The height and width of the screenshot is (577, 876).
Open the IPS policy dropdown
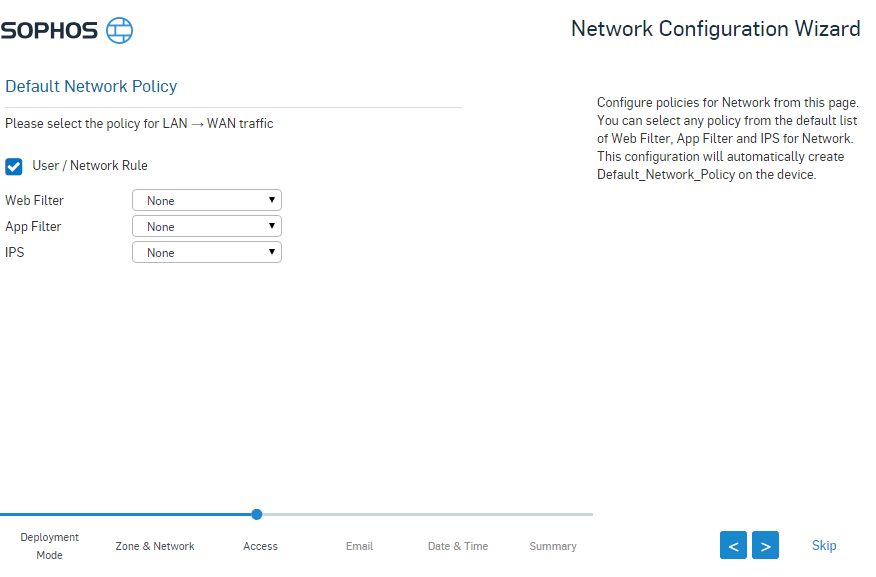[x=207, y=253]
